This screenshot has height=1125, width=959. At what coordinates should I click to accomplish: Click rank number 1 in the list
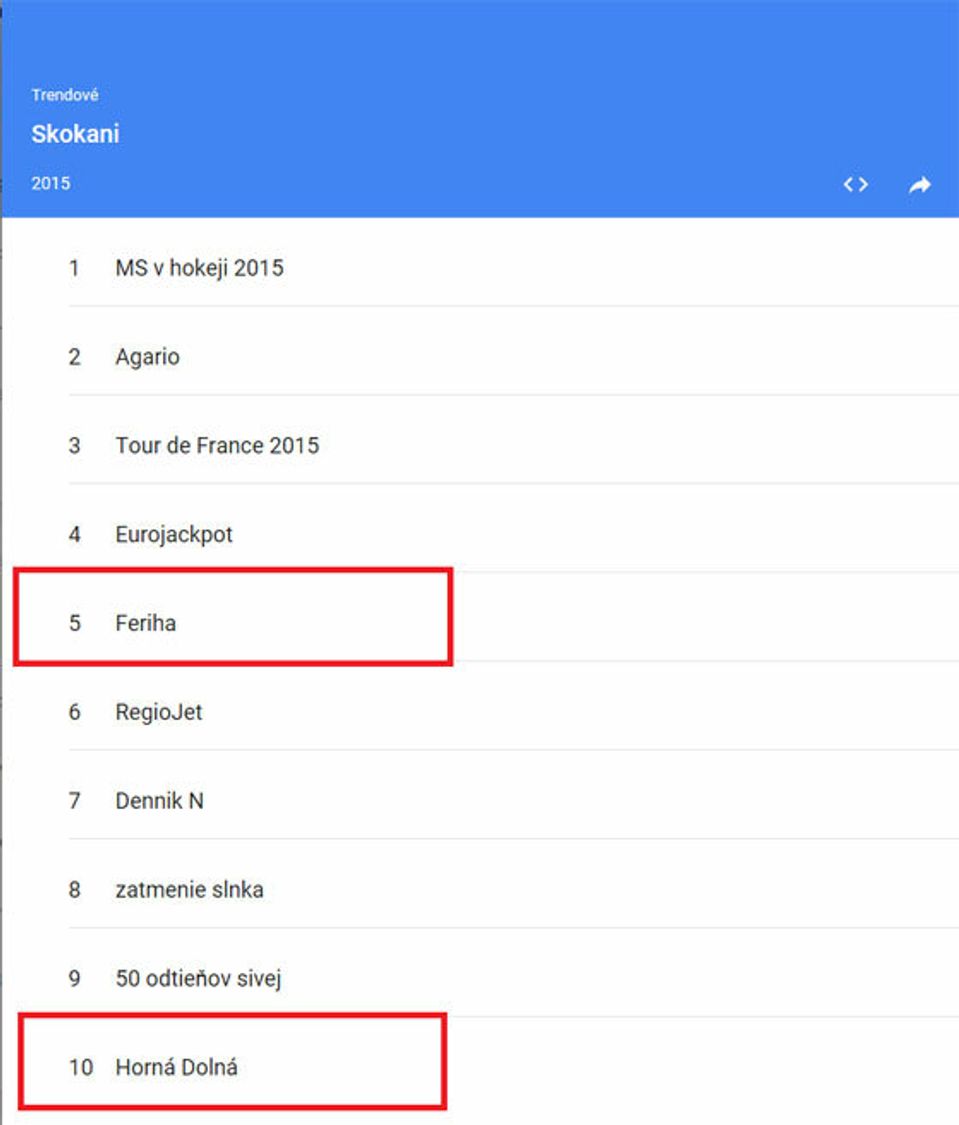74,268
